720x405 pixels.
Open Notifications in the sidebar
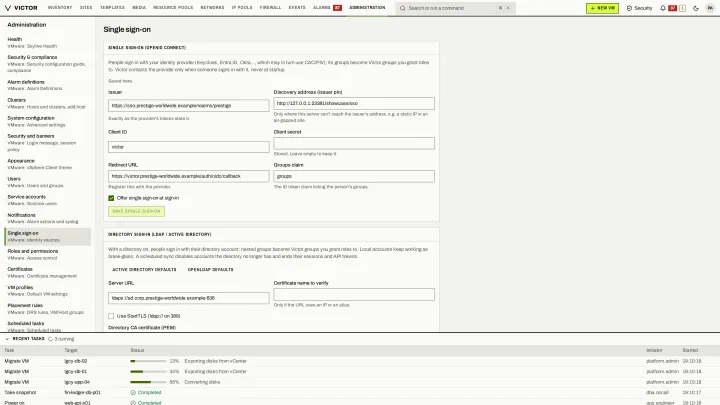(x=47, y=218)
